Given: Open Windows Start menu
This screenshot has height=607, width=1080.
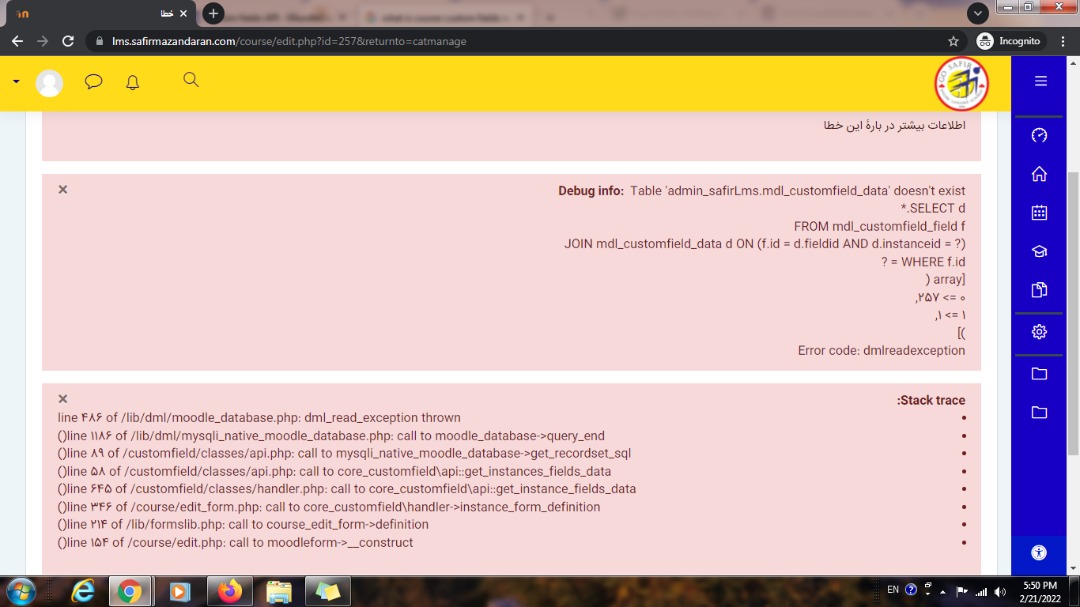Looking at the screenshot, I should pos(21,592).
